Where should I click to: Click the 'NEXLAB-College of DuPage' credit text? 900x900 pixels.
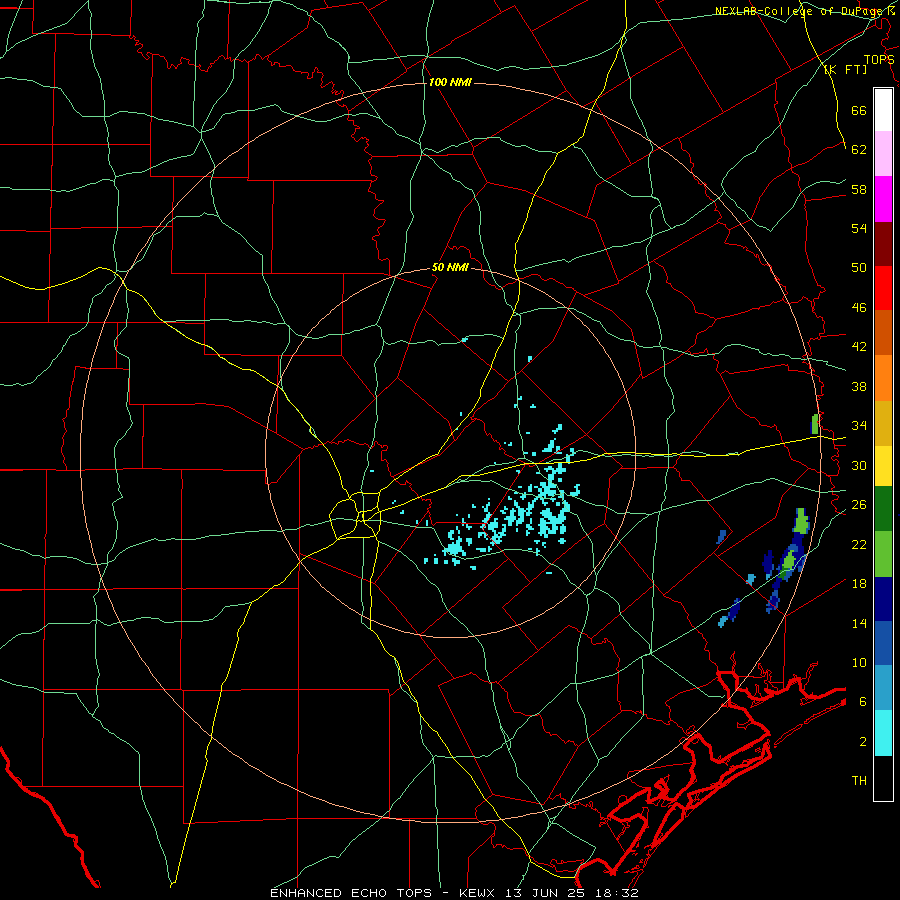[799, 11]
